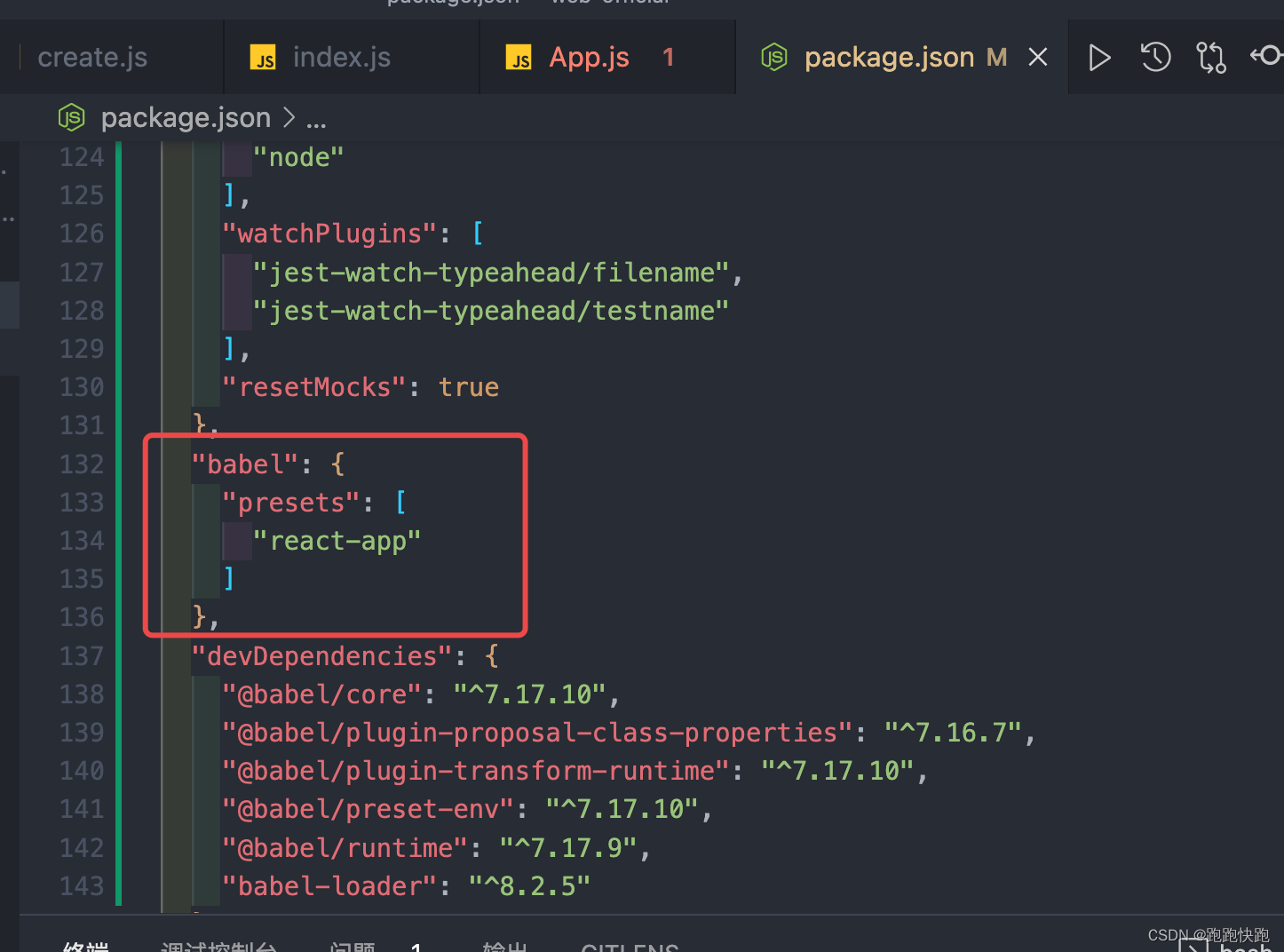Click the "watchPlugins" key
This screenshot has width=1284, height=952.
330,234
